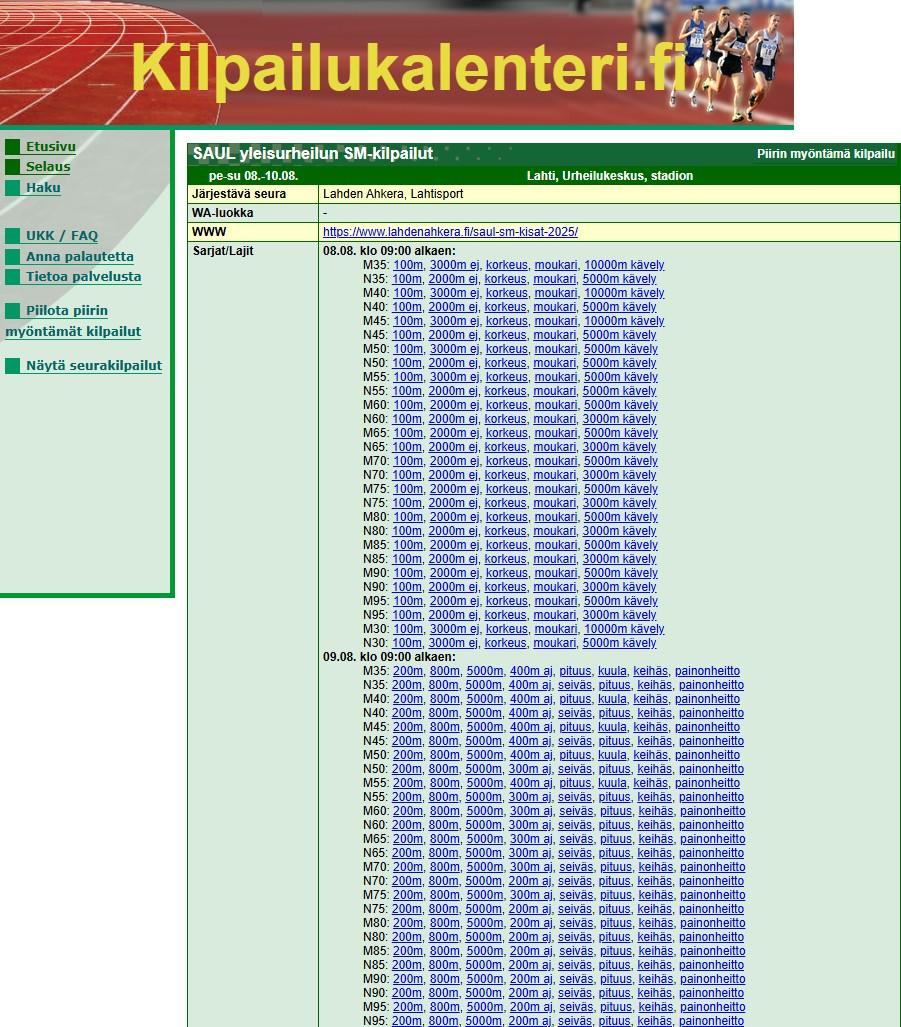The height and width of the screenshot is (1027, 901).
Task: Open M75 painonheitto event
Action: coord(712,895)
